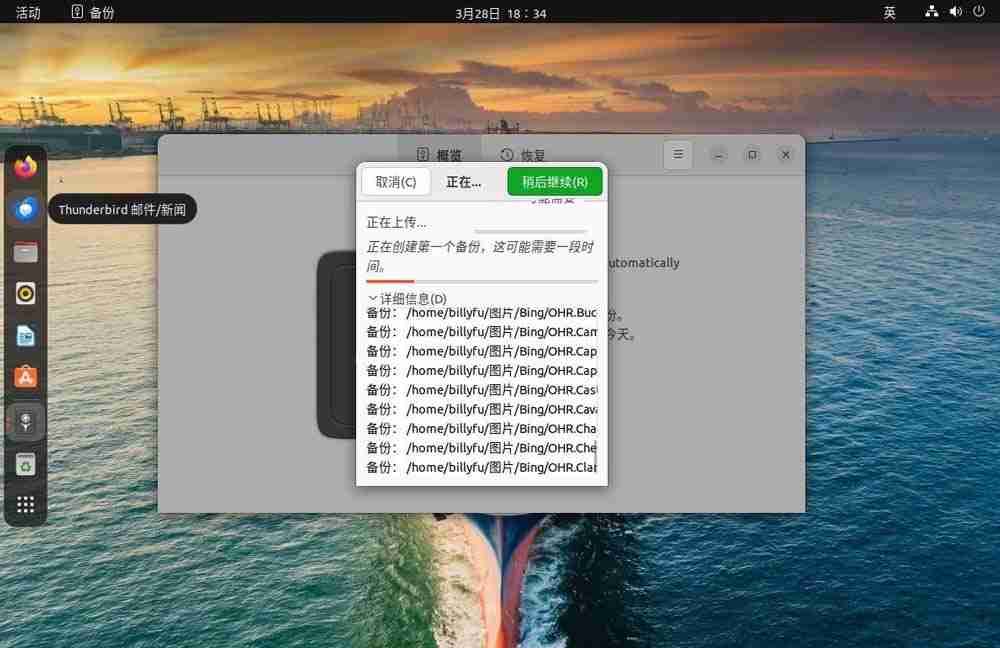
Task: Select the first OHR backup path entry
Action: (480, 312)
